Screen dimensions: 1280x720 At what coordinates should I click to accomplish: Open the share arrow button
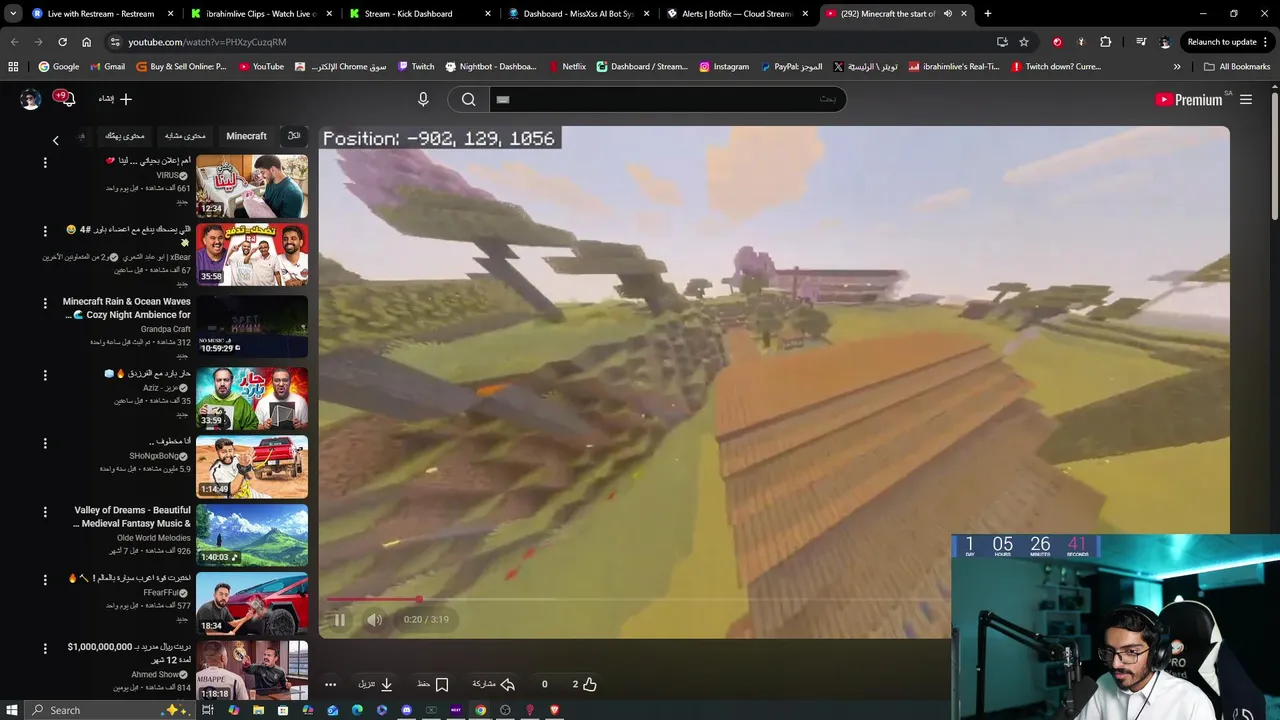(507, 684)
